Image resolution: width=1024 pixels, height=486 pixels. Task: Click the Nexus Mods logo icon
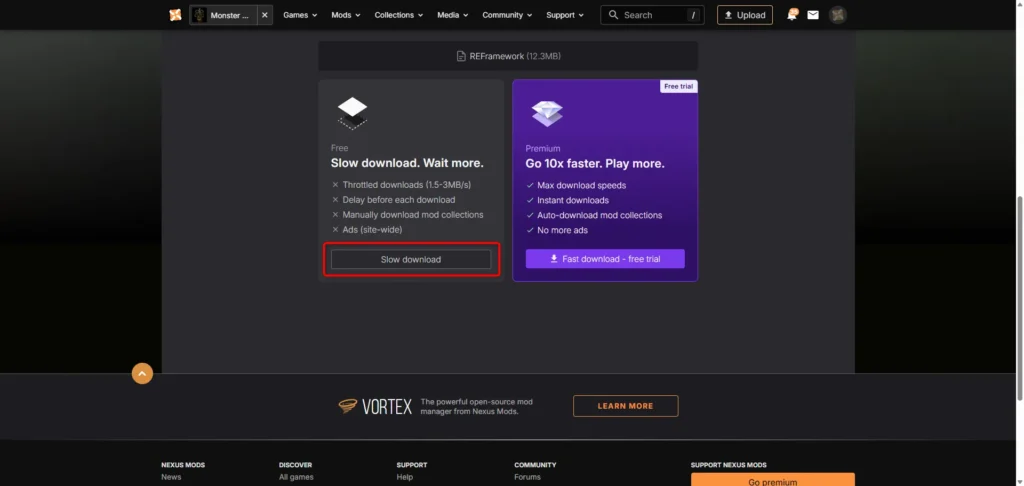coord(175,15)
